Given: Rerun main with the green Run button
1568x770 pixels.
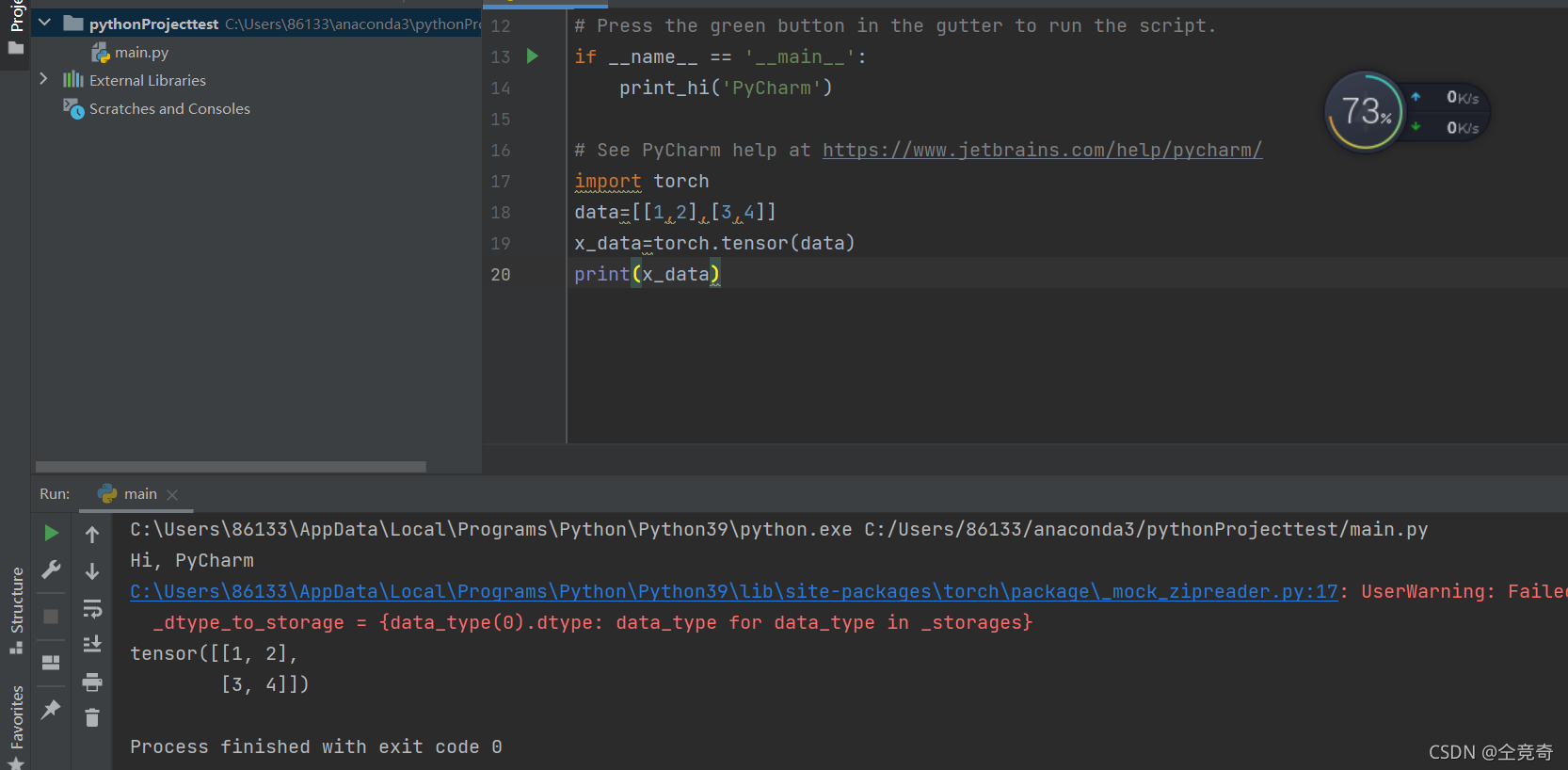Looking at the screenshot, I should 51,533.
